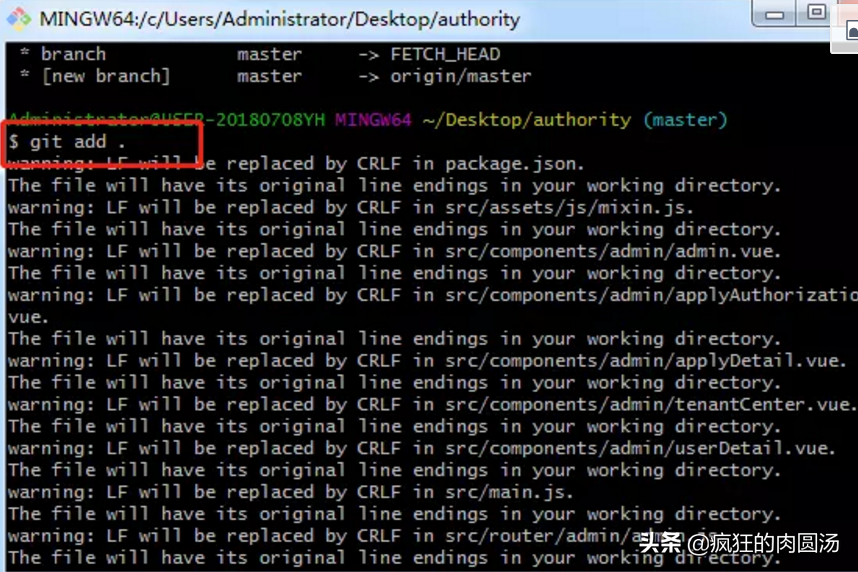Viewport: 858px width, 572px height.
Task: Click the '$ git add .' command line
Action: point(67,142)
